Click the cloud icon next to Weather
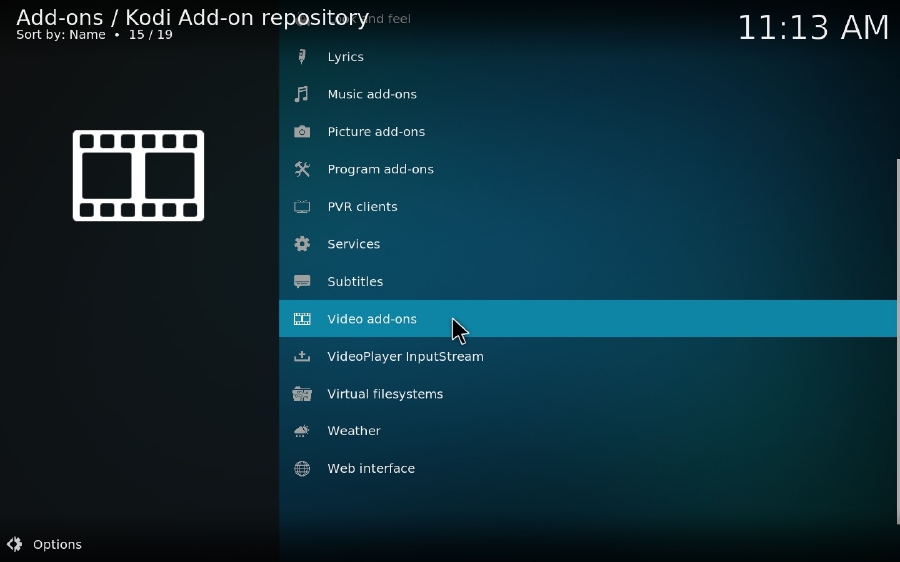This screenshot has width=900, height=562. (x=301, y=431)
